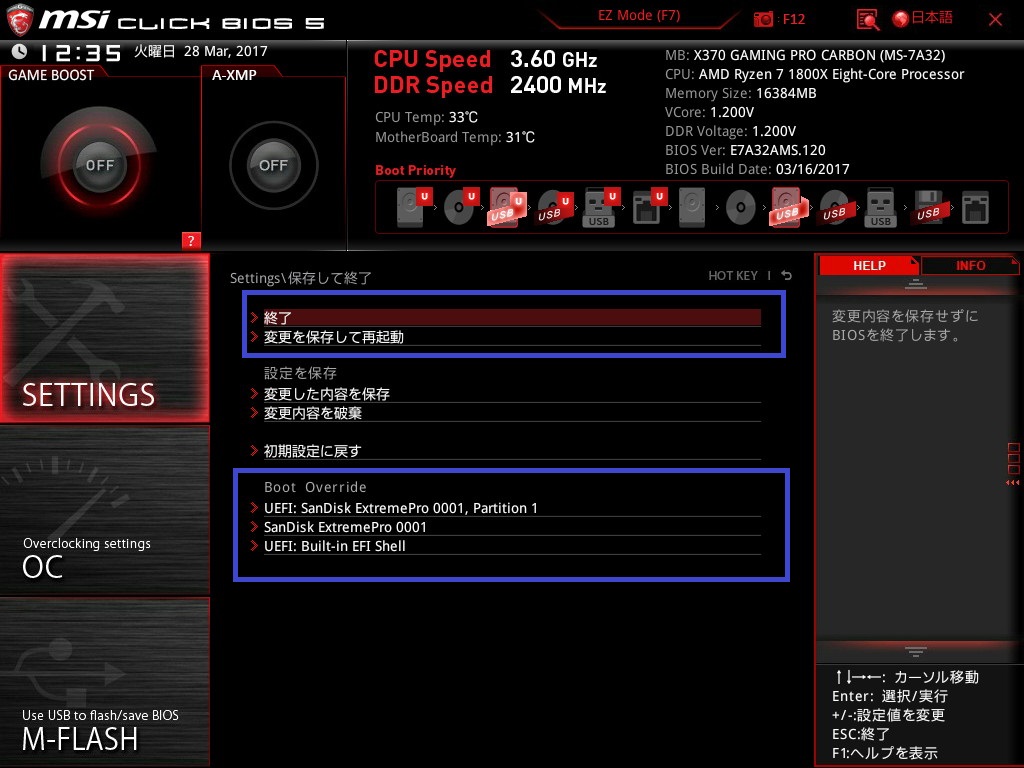Click the Boot Override heading

[315, 487]
